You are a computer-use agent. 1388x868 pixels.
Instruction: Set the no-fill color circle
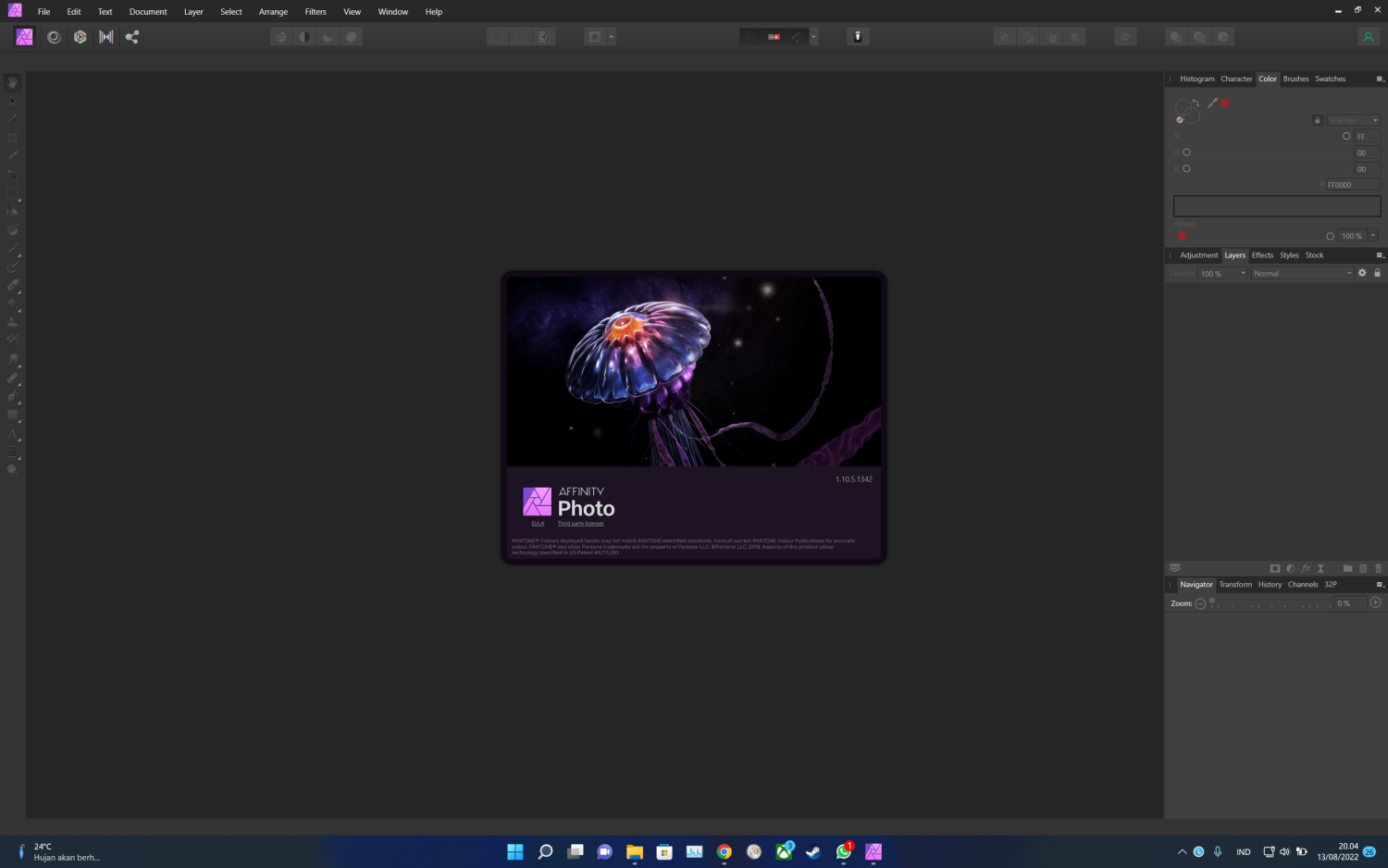click(1180, 120)
